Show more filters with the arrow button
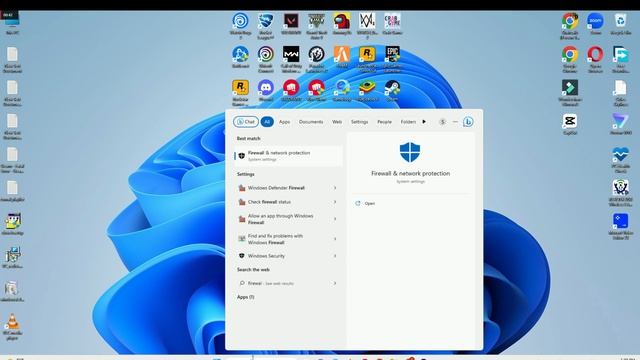The image size is (640, 360). [x=424, y=122]
